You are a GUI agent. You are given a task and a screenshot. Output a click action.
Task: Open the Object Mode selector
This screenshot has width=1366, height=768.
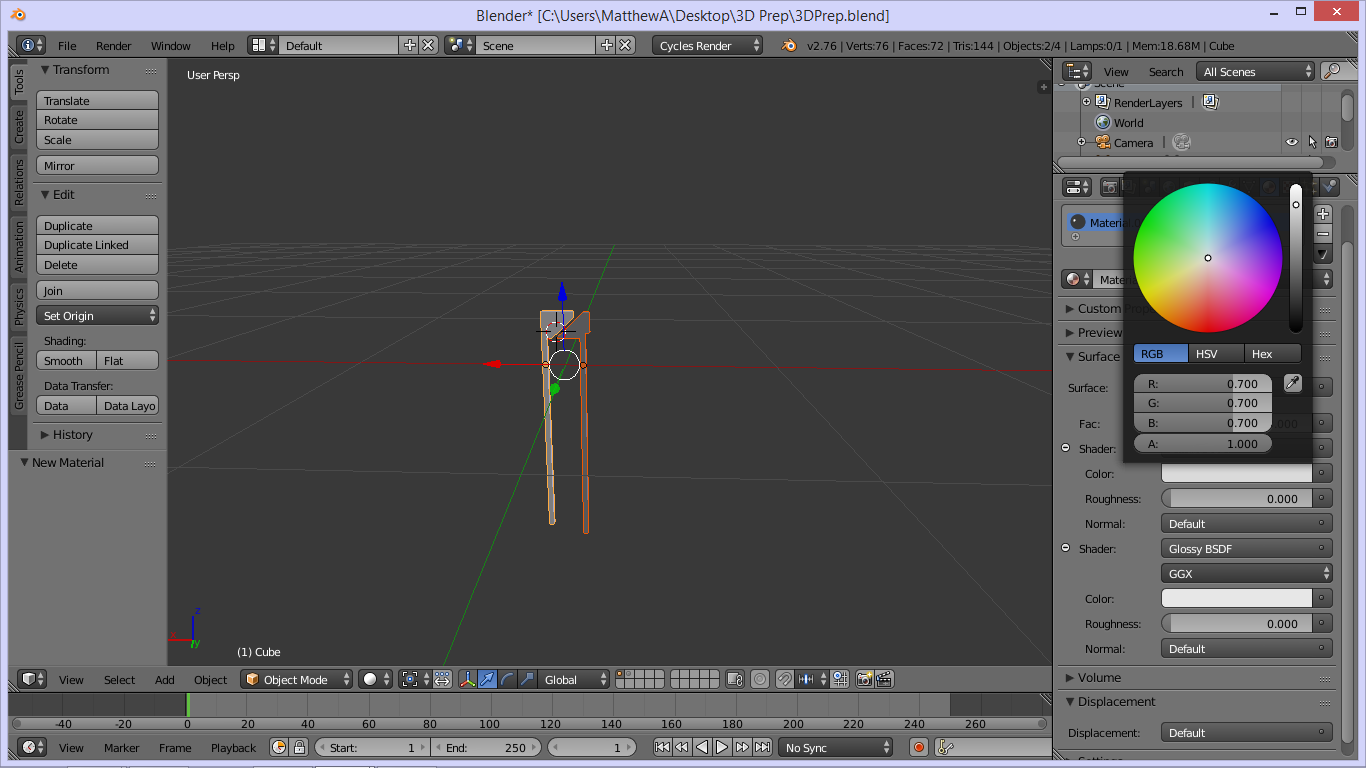pos(297,679)
